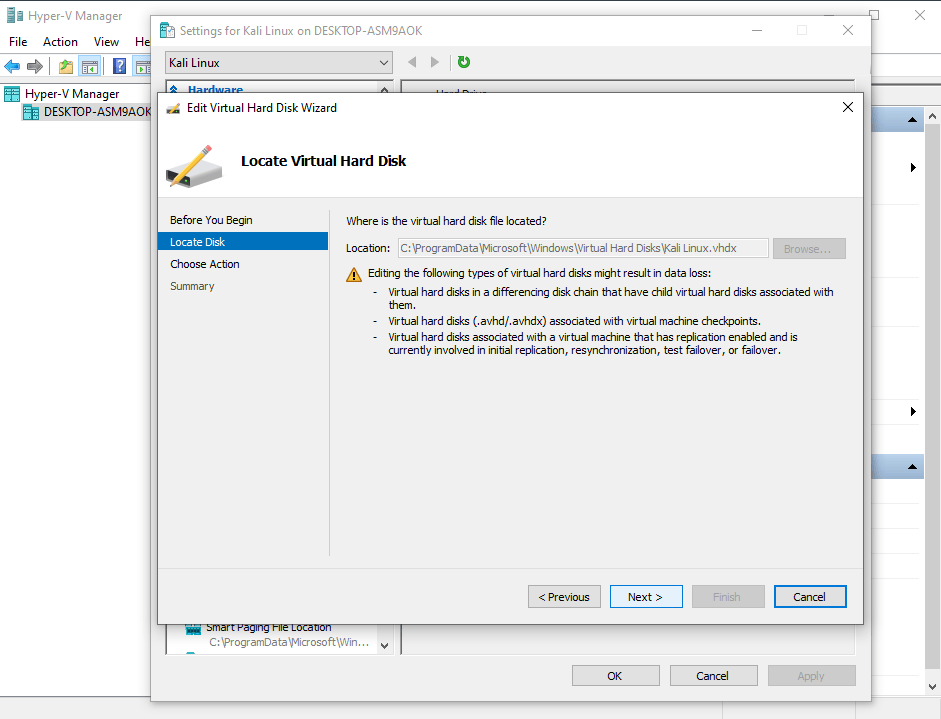Open the Action menu
The image size is (941, 719).
pyautogui.click(x=60, y=41)
